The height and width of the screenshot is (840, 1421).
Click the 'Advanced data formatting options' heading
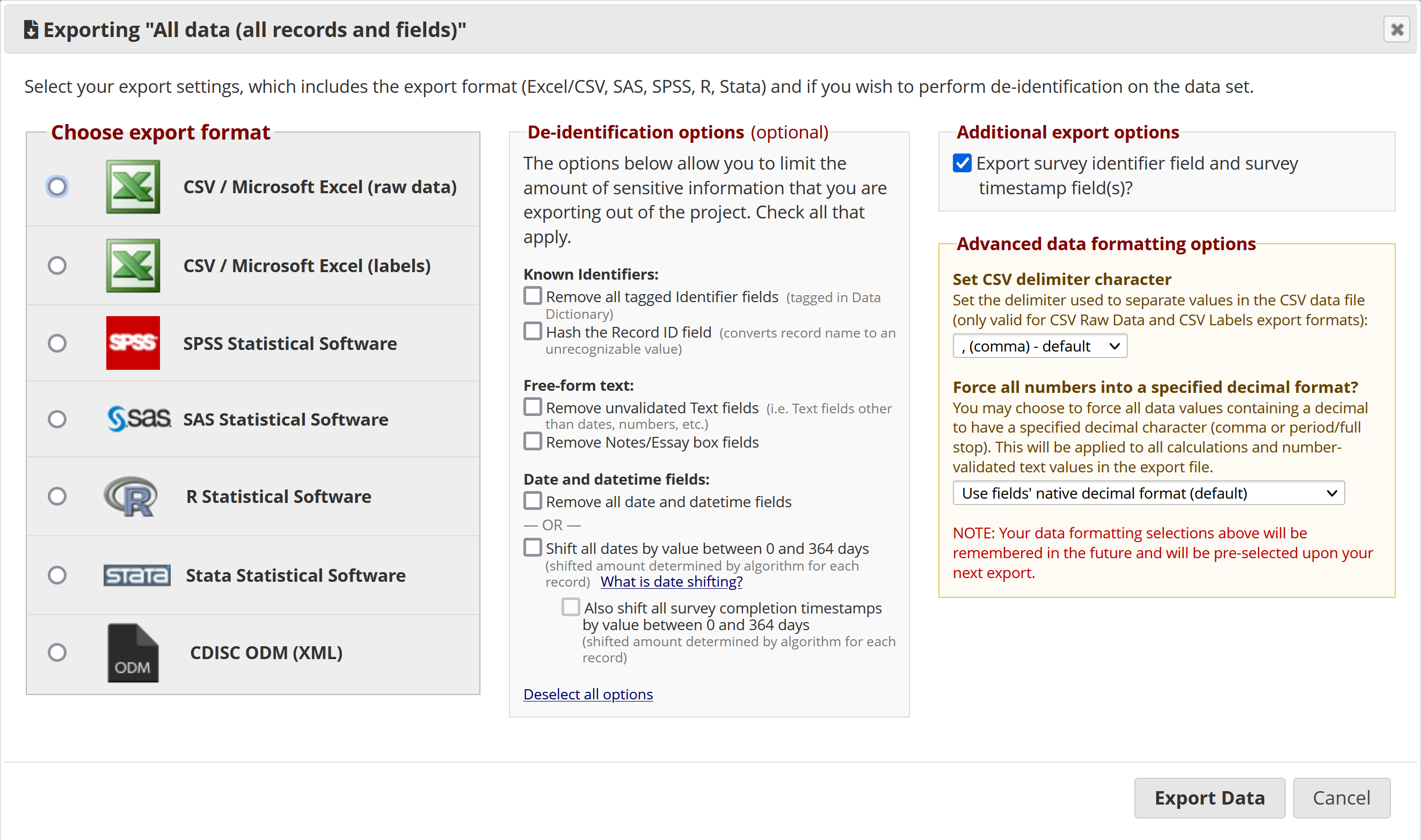click(1106, 243)
